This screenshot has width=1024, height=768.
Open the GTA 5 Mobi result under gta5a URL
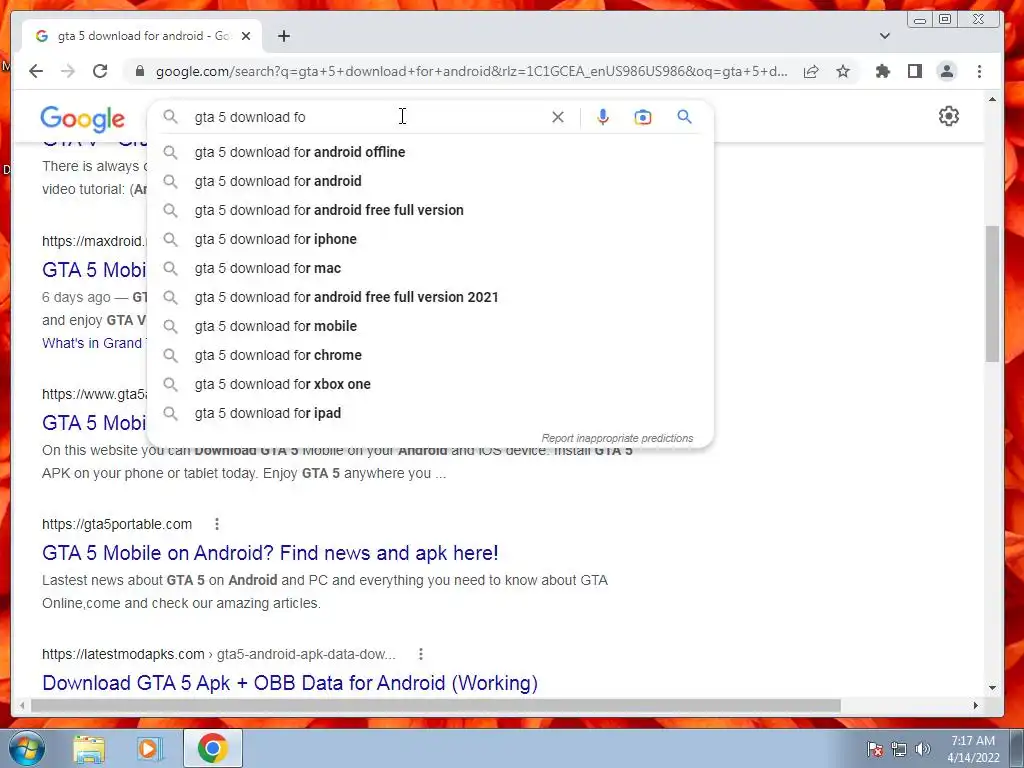tap(95, 423)
